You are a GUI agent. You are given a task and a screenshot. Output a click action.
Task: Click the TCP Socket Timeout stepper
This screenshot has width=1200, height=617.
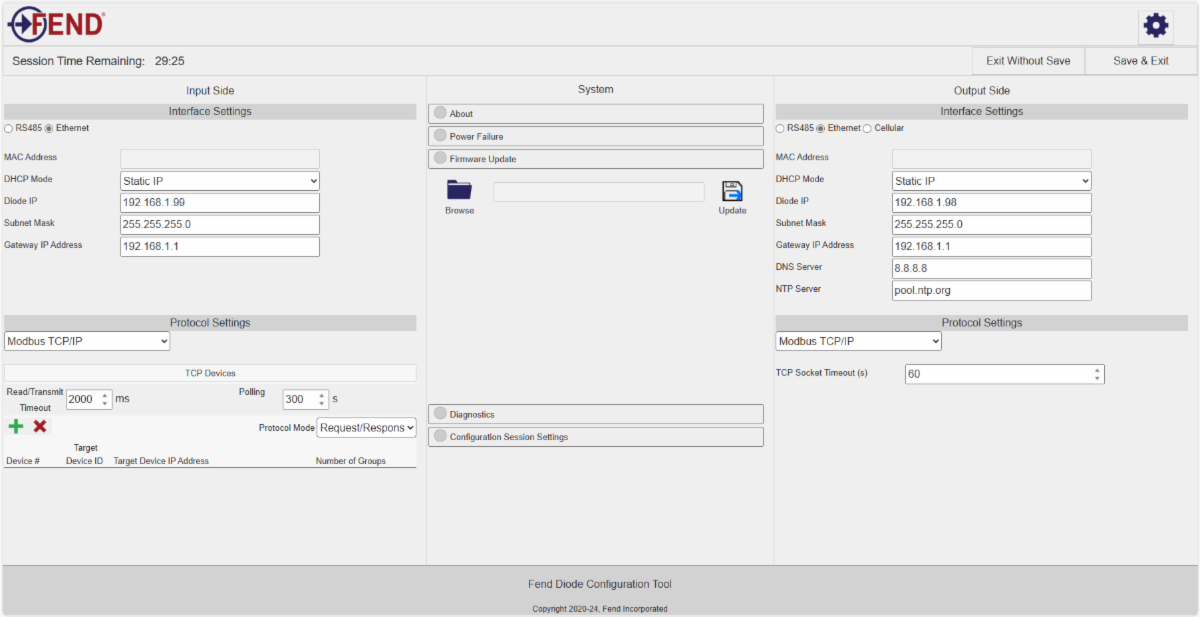(1097, 374)
